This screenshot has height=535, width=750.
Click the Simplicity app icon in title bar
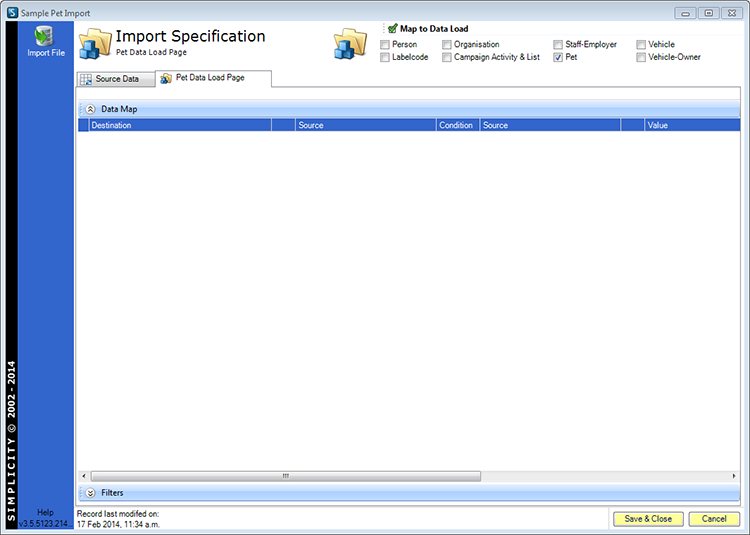pos(12,13)
